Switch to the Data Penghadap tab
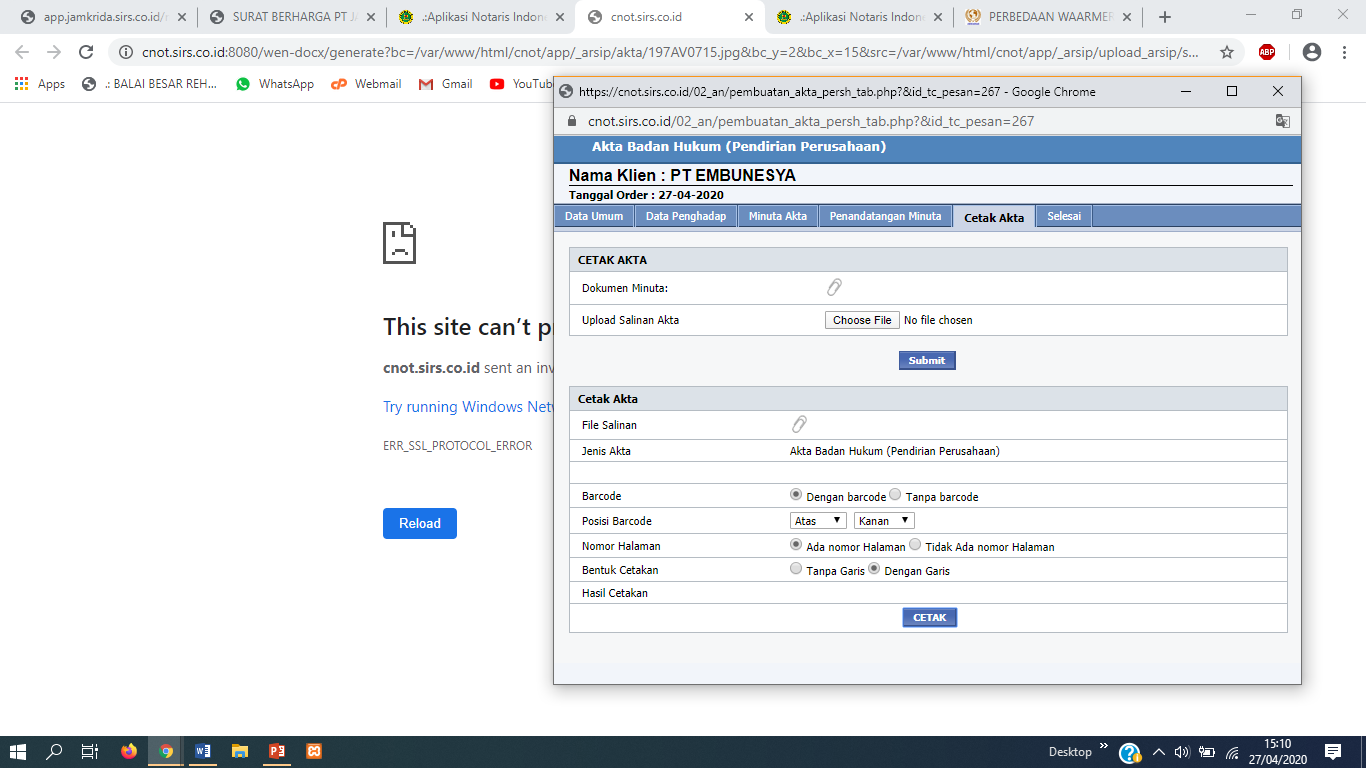This screenshot has width=1366, height=768. pos(686,216)
